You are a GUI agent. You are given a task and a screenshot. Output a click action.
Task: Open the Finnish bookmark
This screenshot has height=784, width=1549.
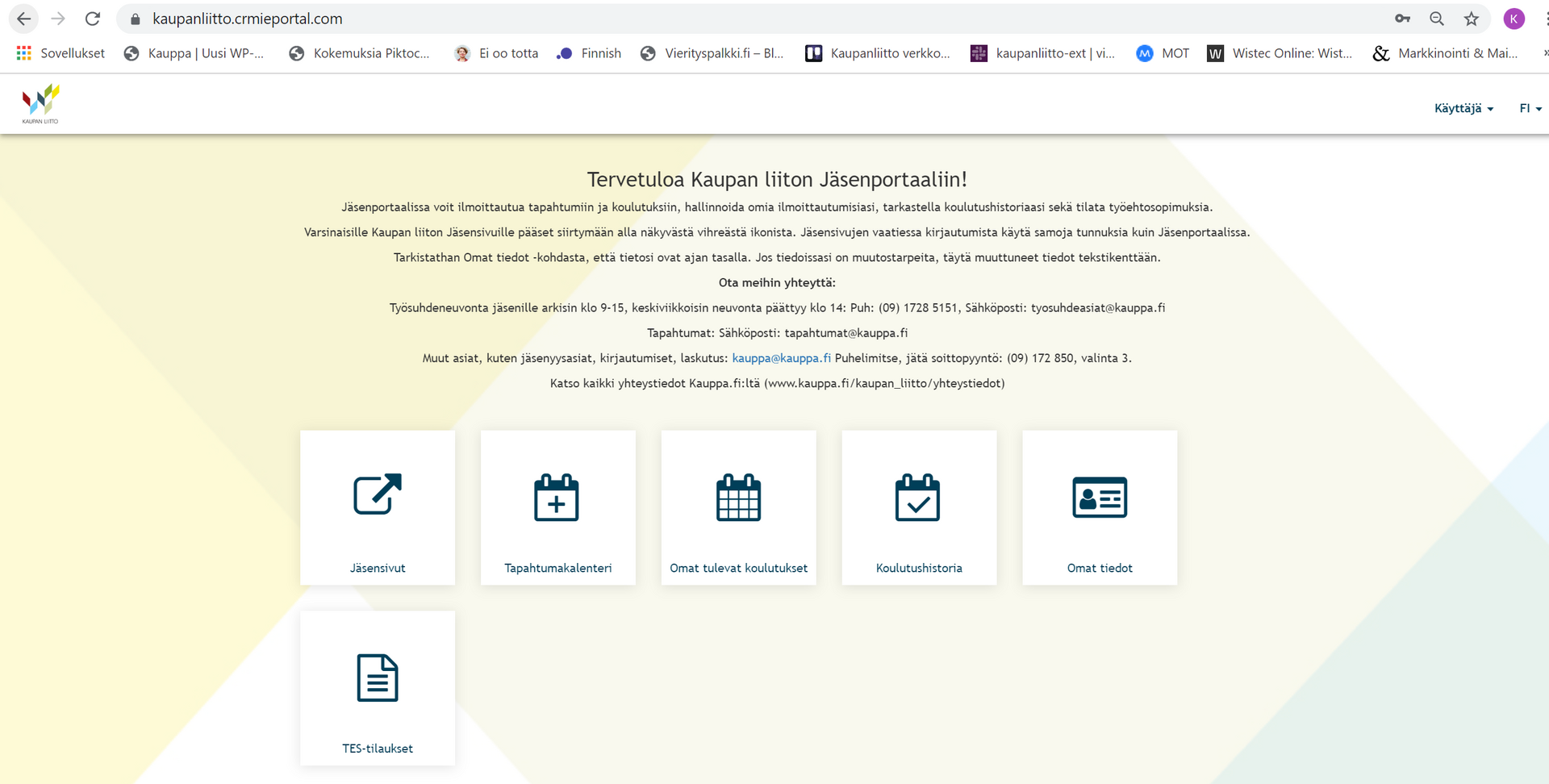point(589,53)
